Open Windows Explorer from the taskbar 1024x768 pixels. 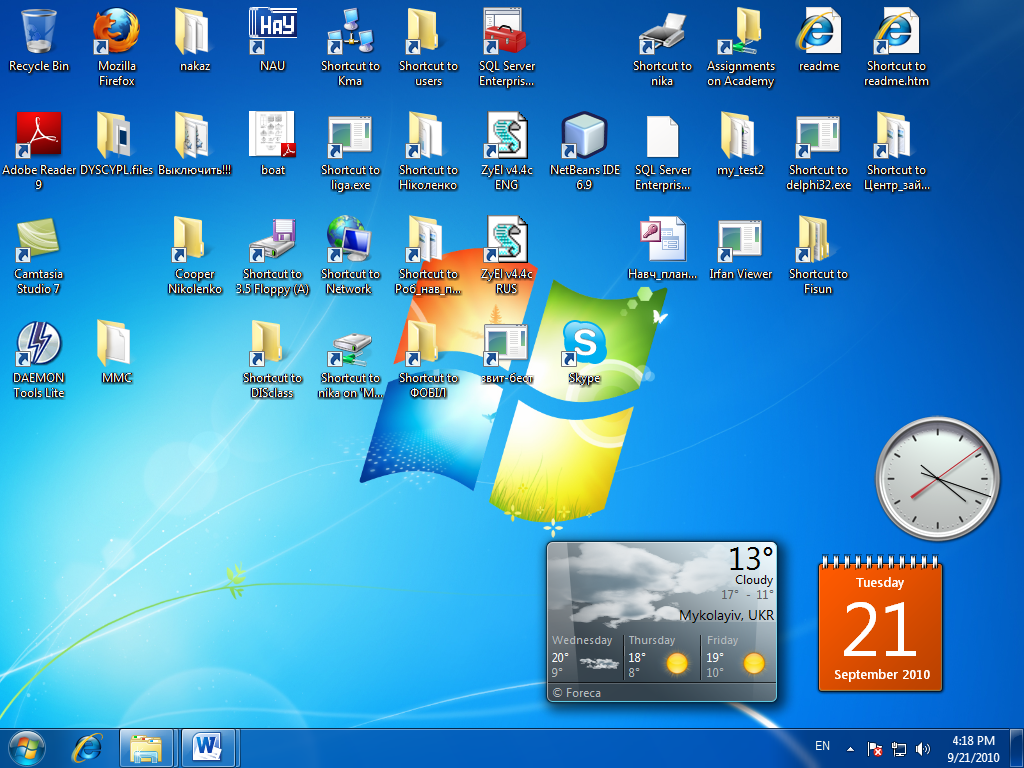pyautogui.click(x=146, y=748)
